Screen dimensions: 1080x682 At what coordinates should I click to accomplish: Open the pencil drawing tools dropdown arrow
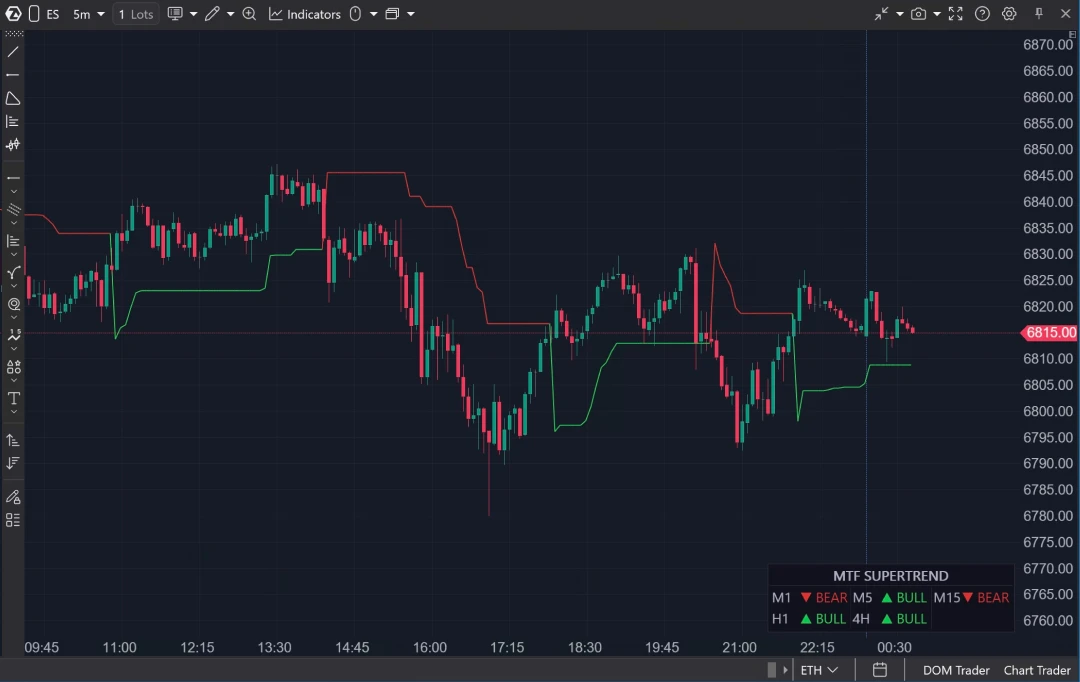[231, 14]
